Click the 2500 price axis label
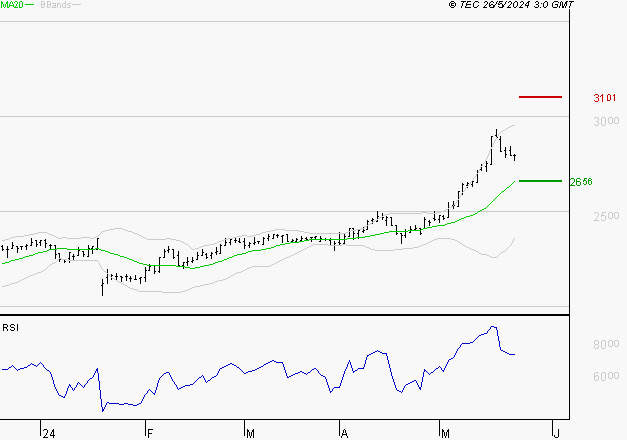The height and width of the screenshot is (440, 627). tap(606, 216)
